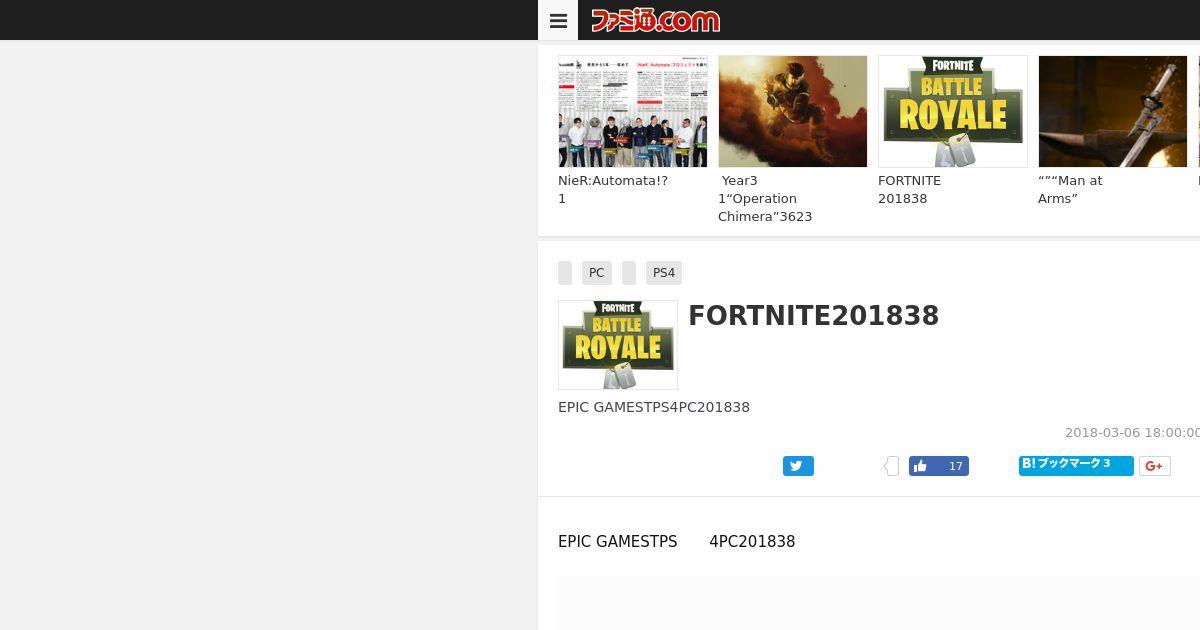The height and width of the screenshot is (630, 1200).
Task: Add Hatena bookmark with B! button
Action: [x=1076, y=465]
